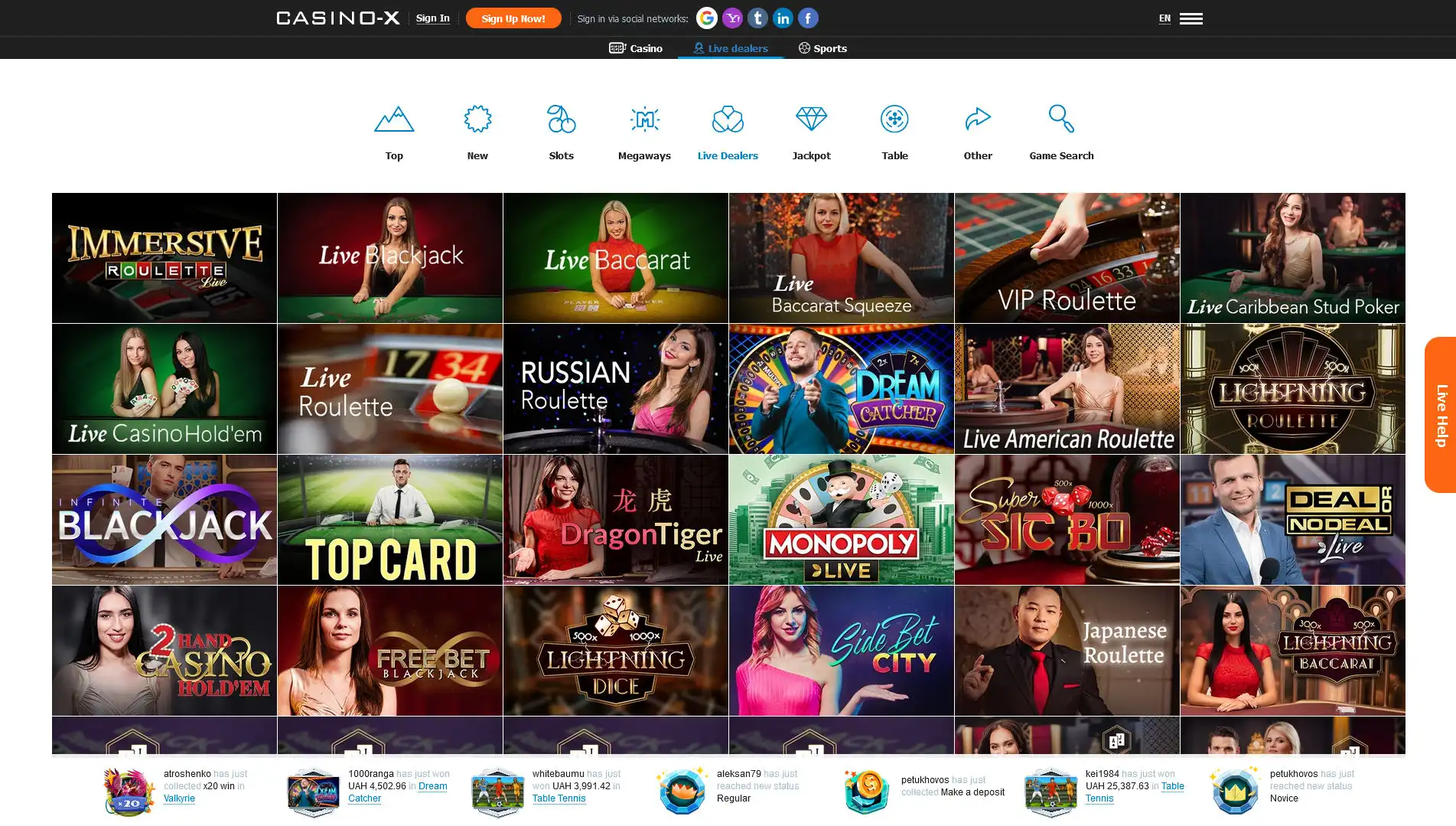Click the Sign Up Now! button
Image resolution: width=1456 pixels, height=826 pixels.
pyautogui.click(x=513, y=18)
